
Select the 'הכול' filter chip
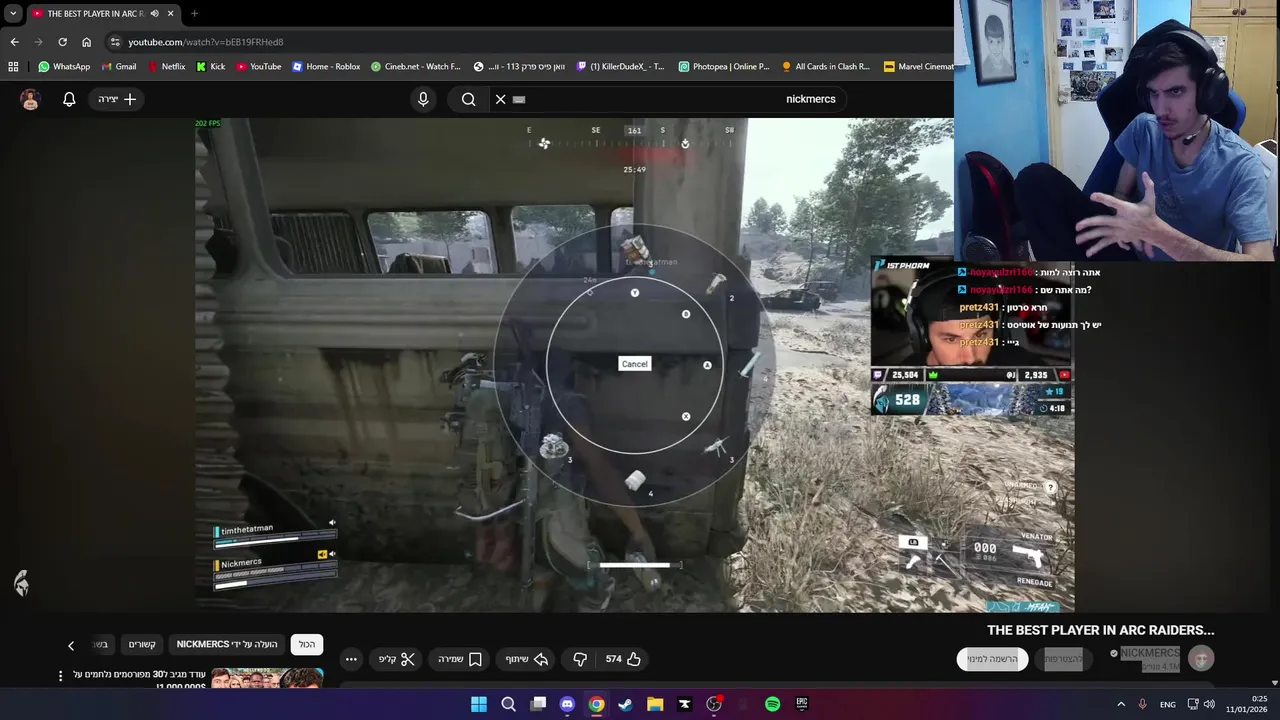pos(307,645)
